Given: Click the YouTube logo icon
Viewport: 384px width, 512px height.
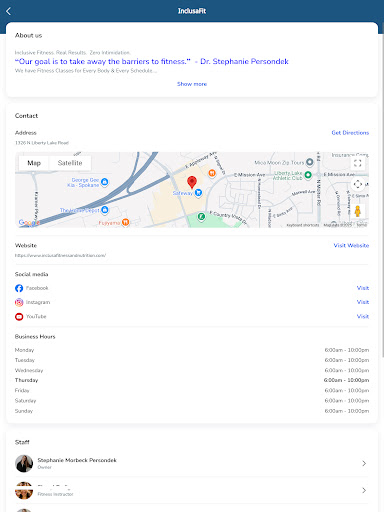Looking at the screenshot, I should [19, 317].
